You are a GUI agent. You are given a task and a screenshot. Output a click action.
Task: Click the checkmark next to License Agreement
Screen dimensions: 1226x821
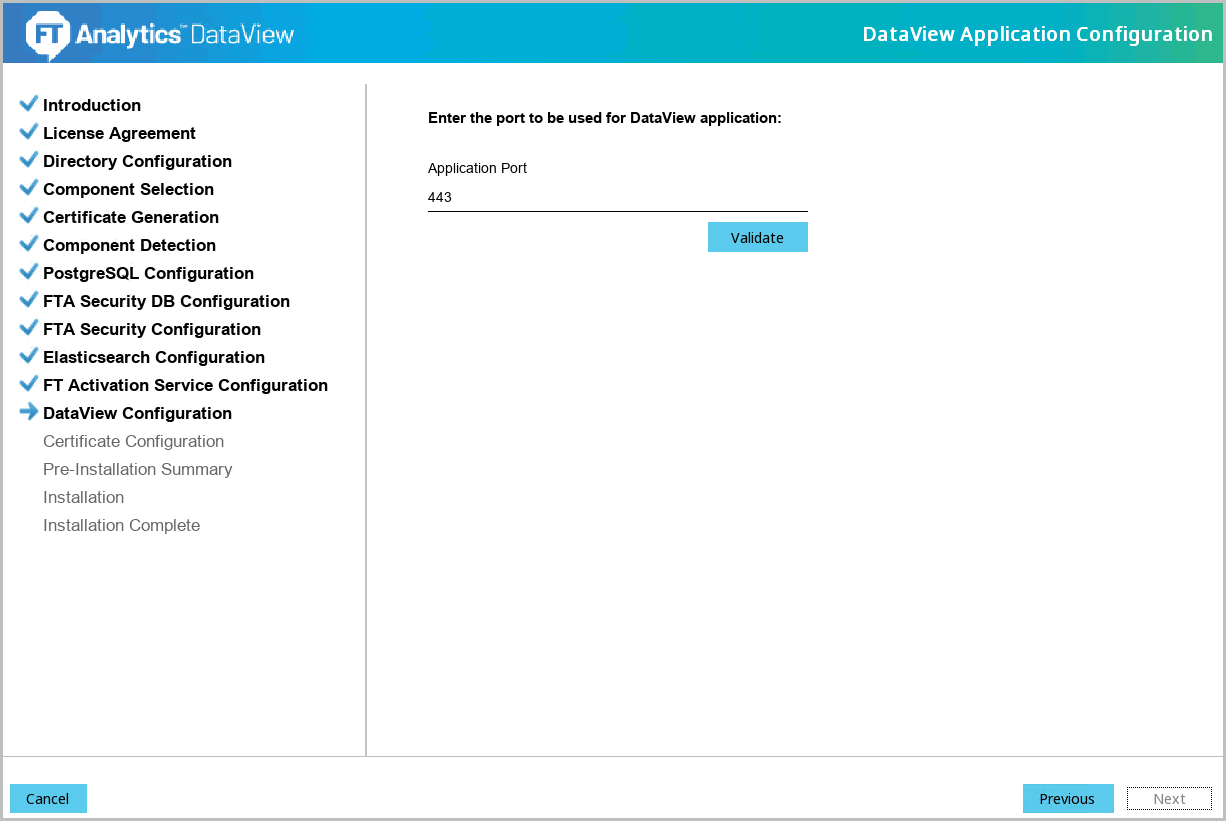(x=29, y=132)
